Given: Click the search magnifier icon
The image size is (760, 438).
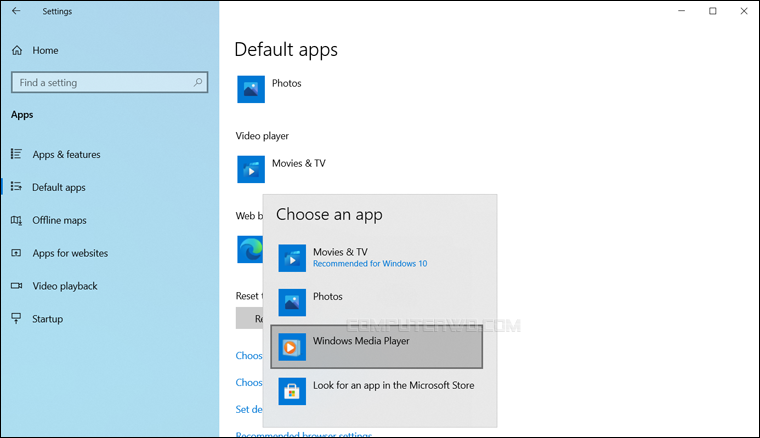Looking at the screenshot, I should click(x=198, y=82).
